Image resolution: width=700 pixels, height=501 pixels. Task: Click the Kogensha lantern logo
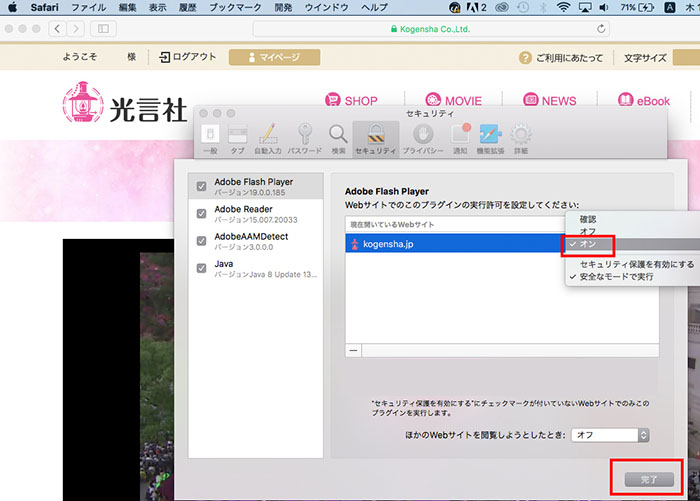point(83,102)
